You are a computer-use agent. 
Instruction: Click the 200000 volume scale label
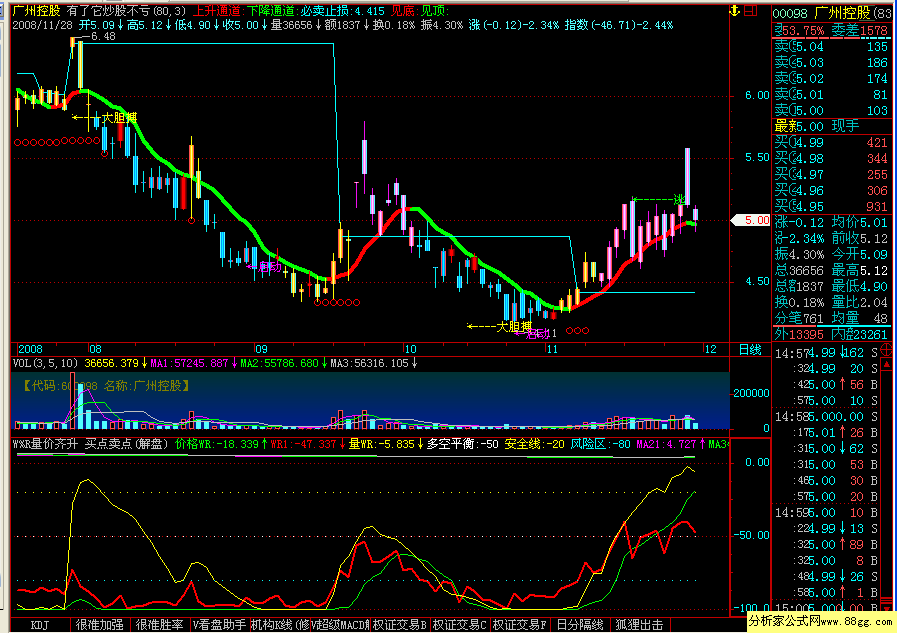pos(751,393)
